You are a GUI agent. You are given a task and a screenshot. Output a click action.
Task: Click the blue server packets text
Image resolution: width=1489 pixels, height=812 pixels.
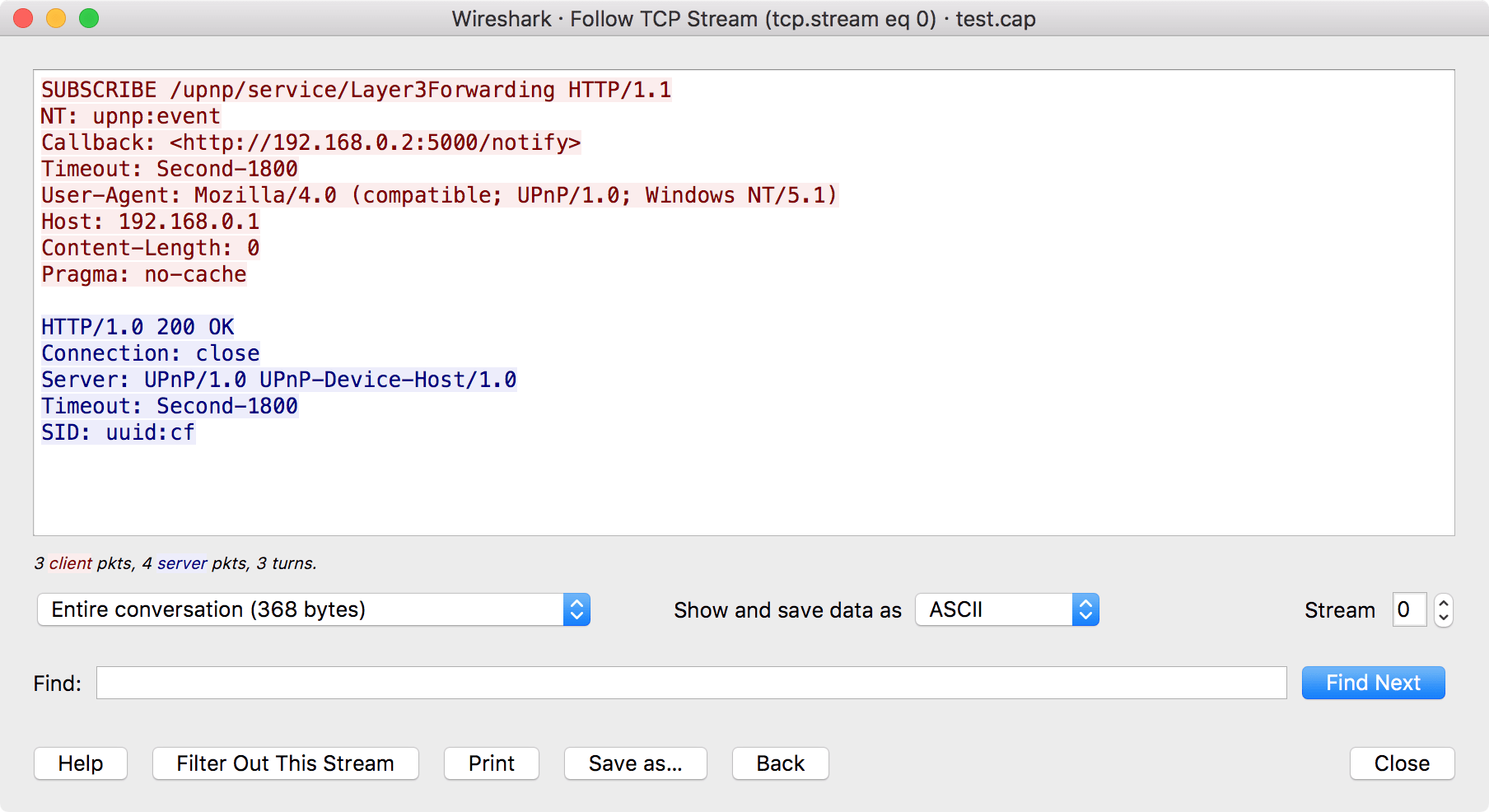(183, 563)
